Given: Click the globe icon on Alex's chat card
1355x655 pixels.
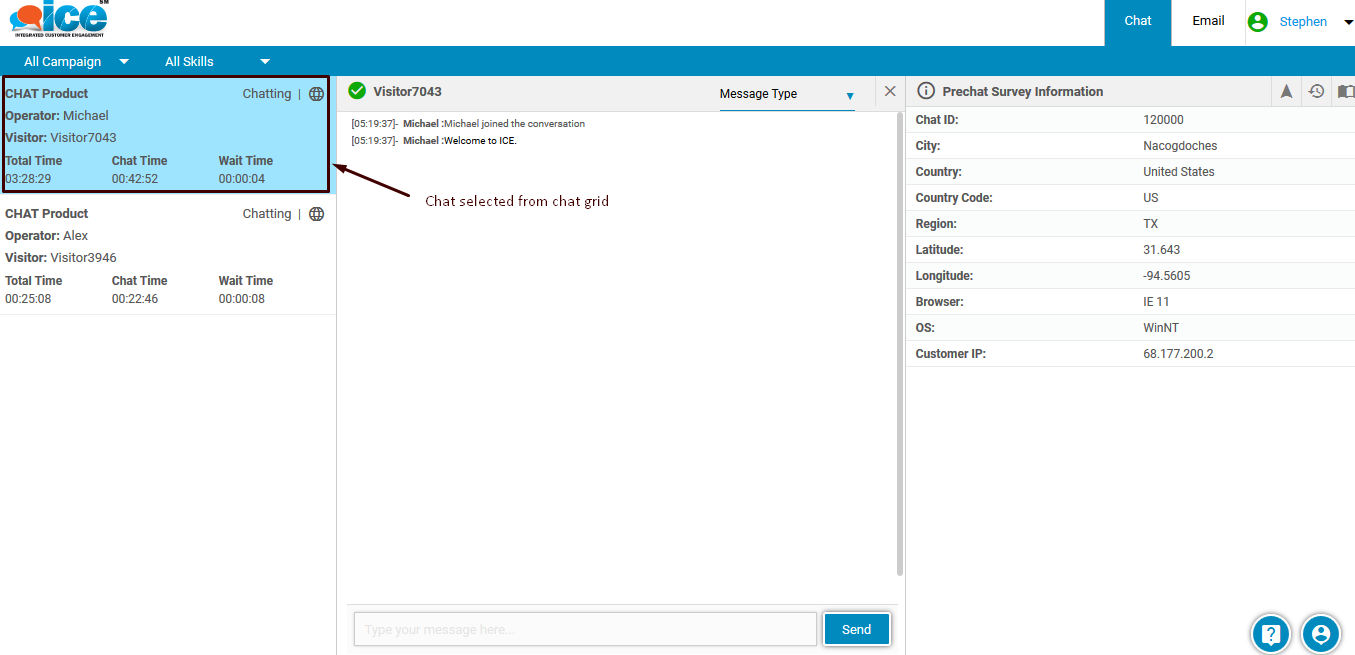Looking at the screenshot, I should 316,213.
